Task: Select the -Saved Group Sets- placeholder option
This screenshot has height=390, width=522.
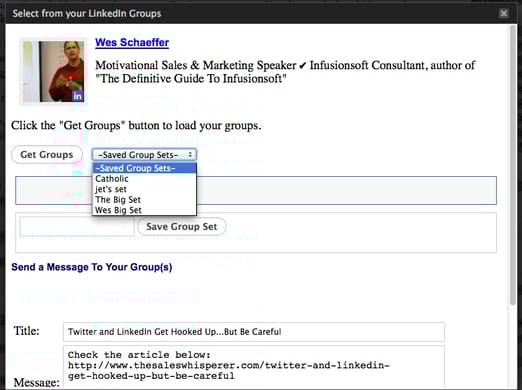Action: pyautogui.click(x=144, y=168)
